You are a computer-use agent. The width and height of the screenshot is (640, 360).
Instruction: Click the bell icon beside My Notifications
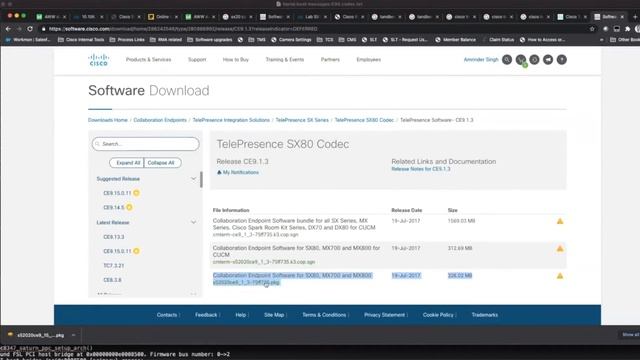tap(219, 173)
